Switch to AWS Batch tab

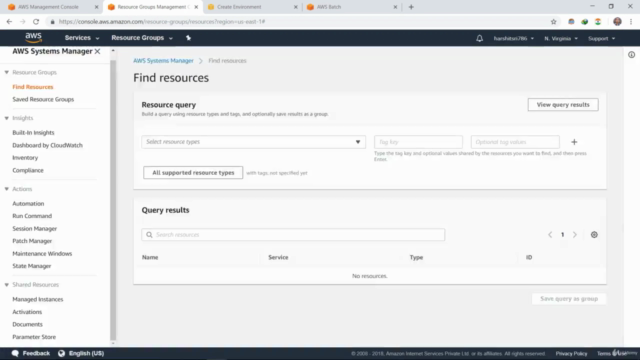(x=351, y=7)
